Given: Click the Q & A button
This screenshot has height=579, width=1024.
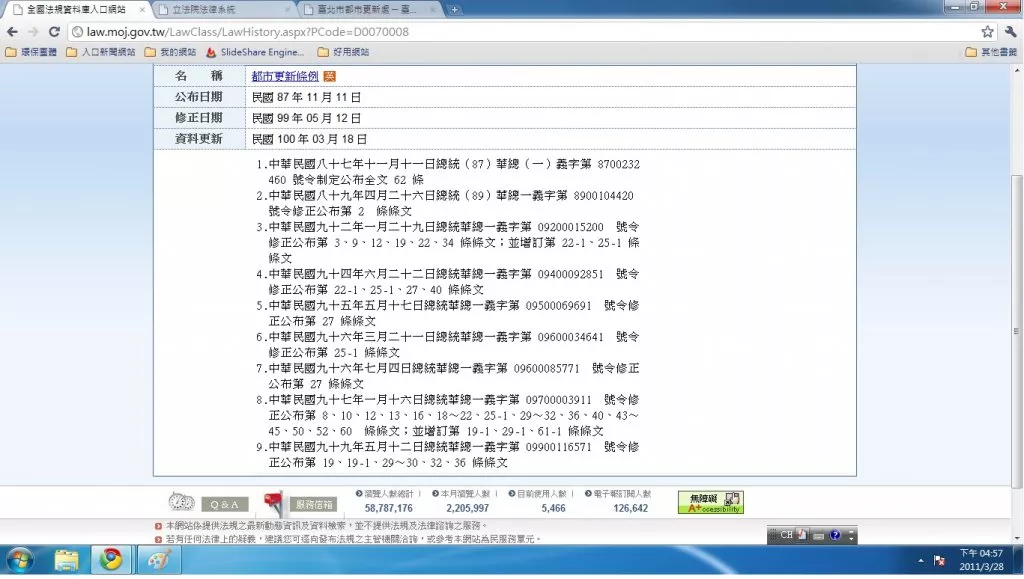Looking at the screenshot, I should point(225,504).
